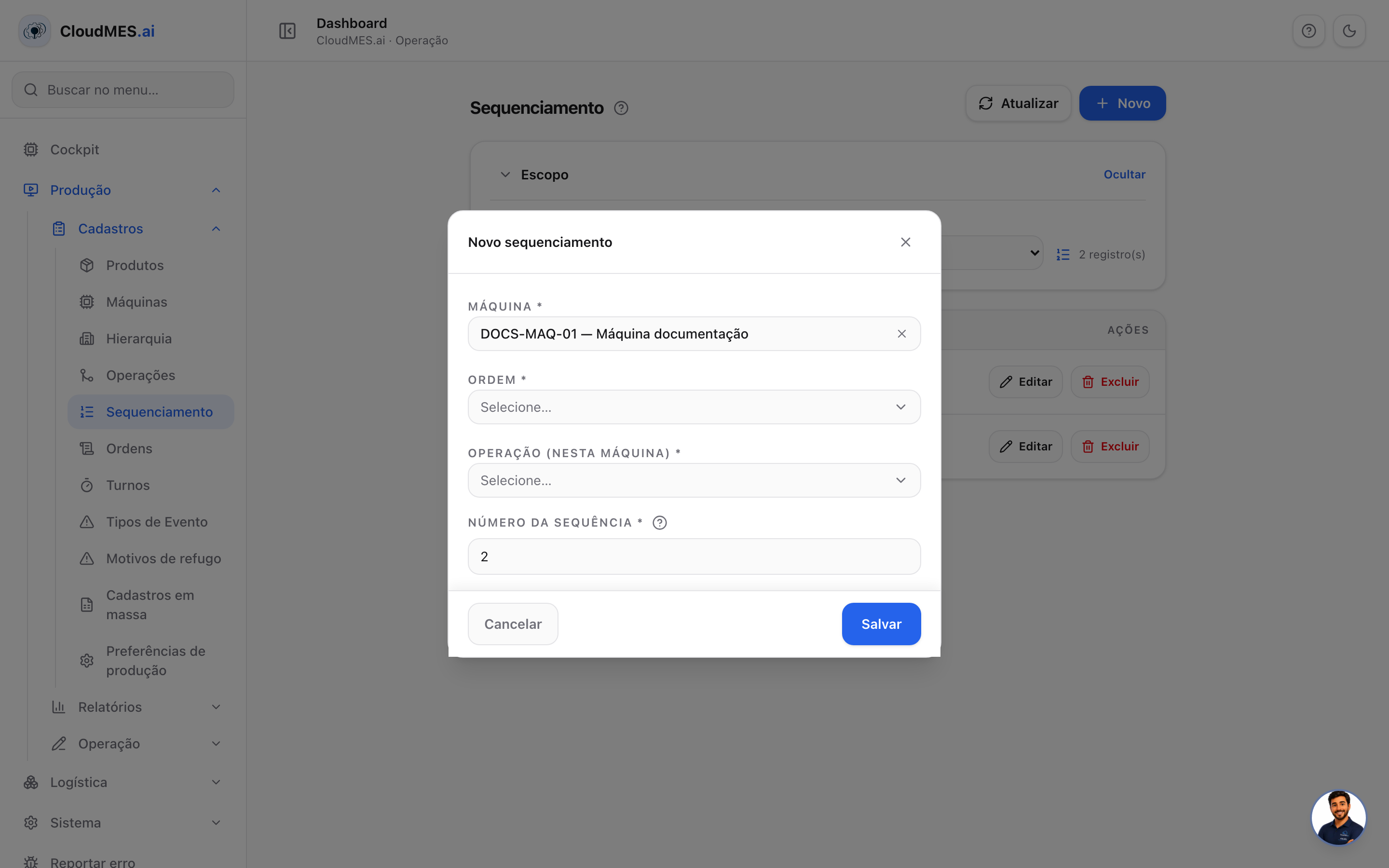Click Editar on the second row

(x=1025, y=446)
